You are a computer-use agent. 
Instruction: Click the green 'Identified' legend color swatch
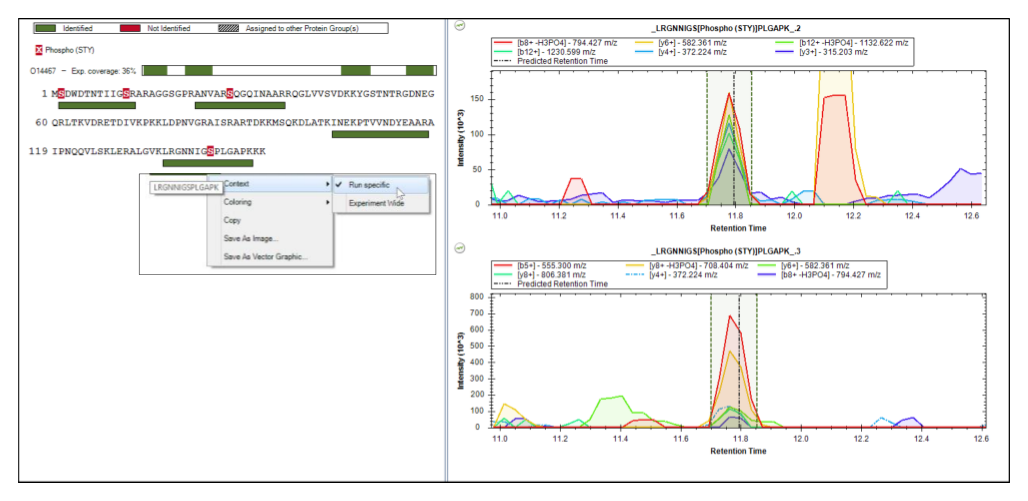point(45,28)
